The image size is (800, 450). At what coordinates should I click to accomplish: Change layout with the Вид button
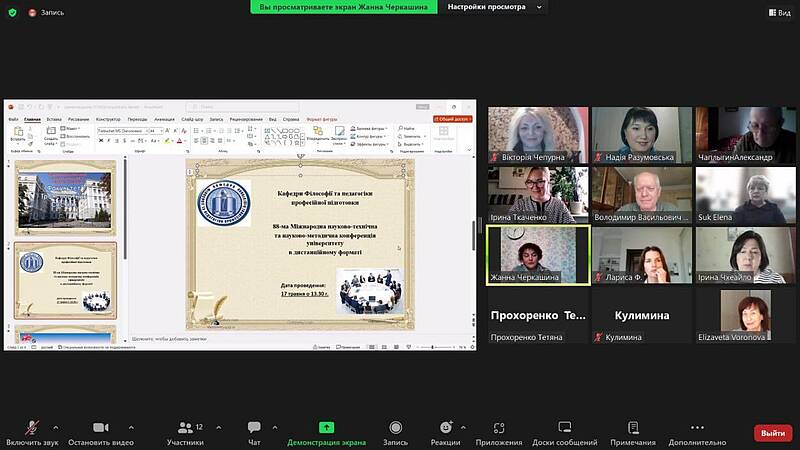[x=780, y=12]
